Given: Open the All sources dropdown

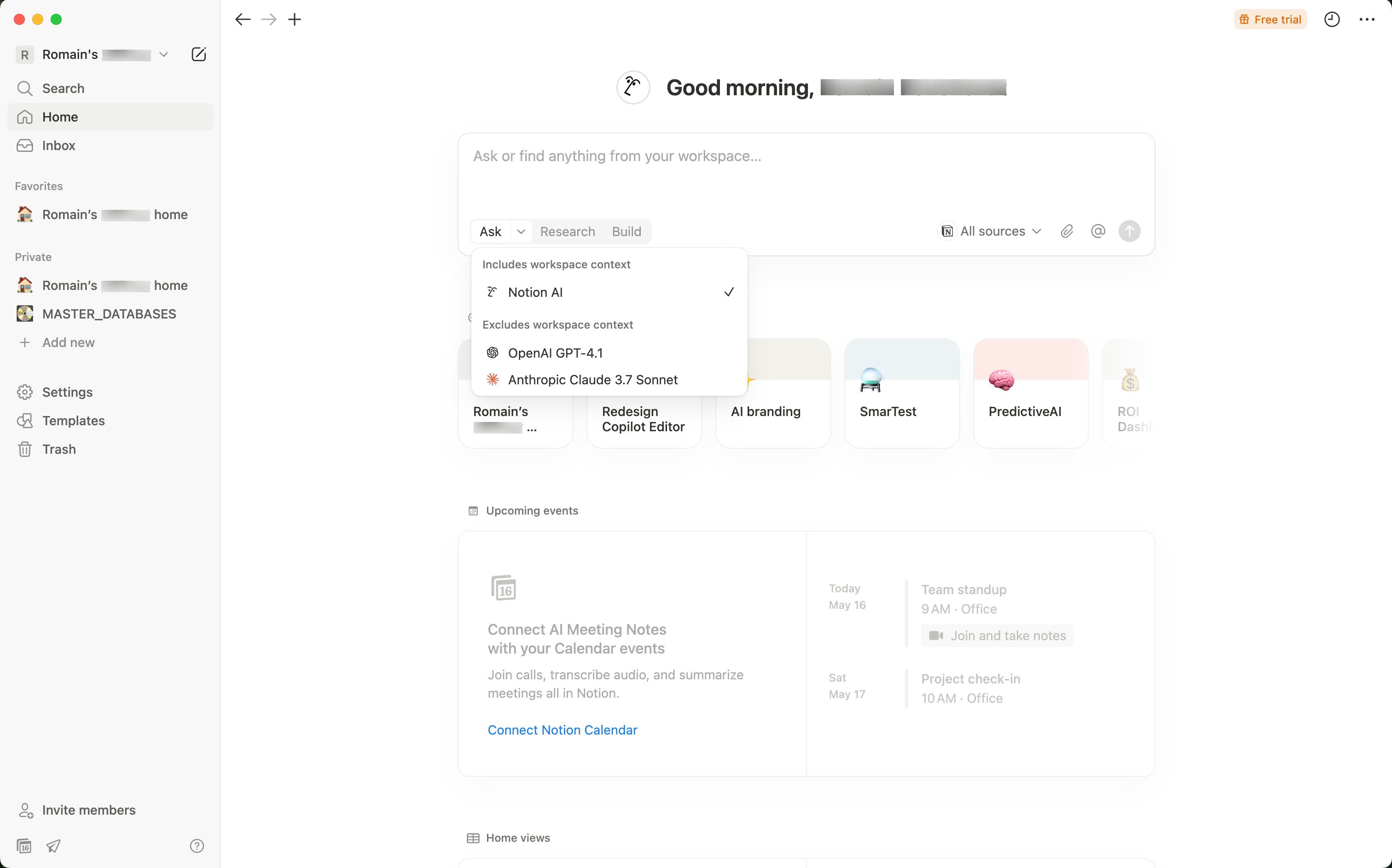Looking at the screenshot, I should click(991, 231).
